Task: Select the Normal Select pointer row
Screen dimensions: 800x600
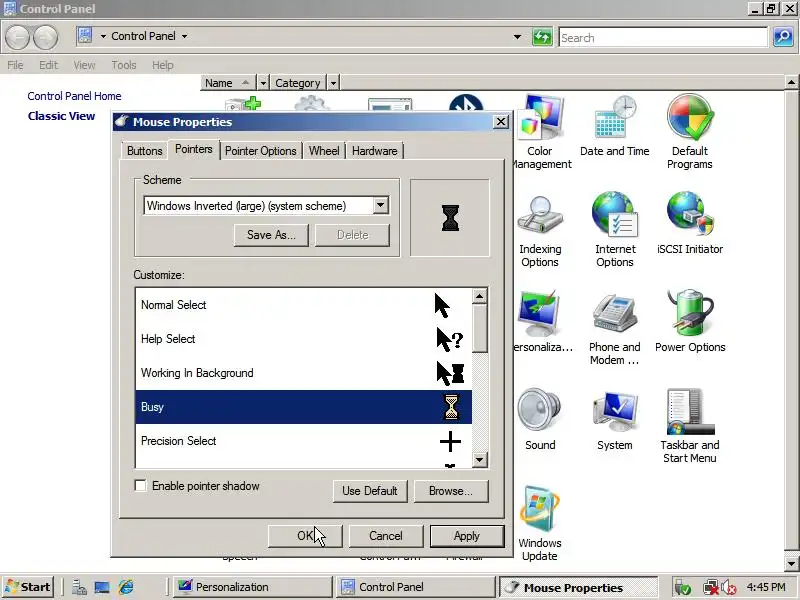Action: (304, 305)
